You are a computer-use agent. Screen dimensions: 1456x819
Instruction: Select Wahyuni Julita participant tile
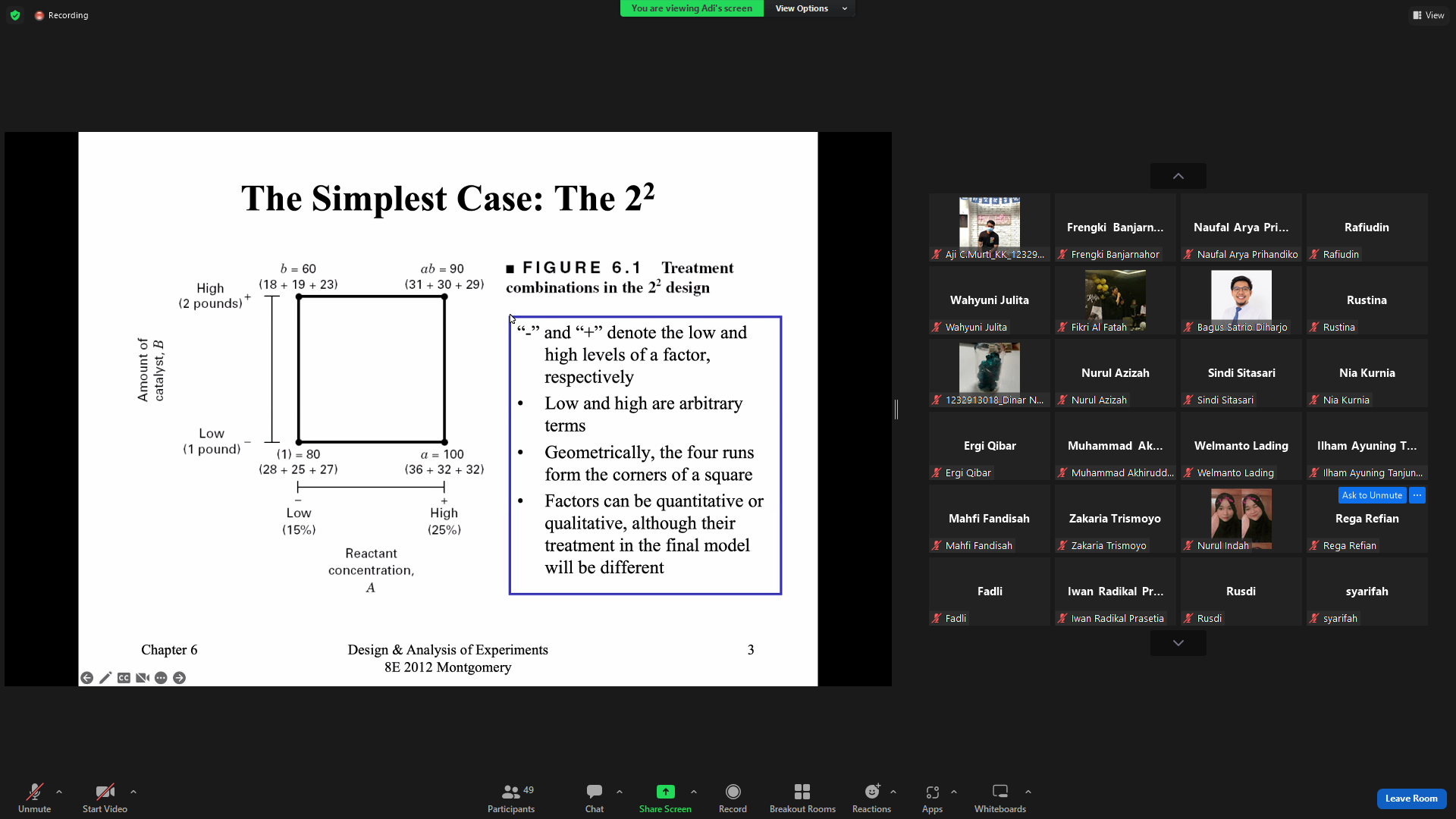click(x=989, y=300)
